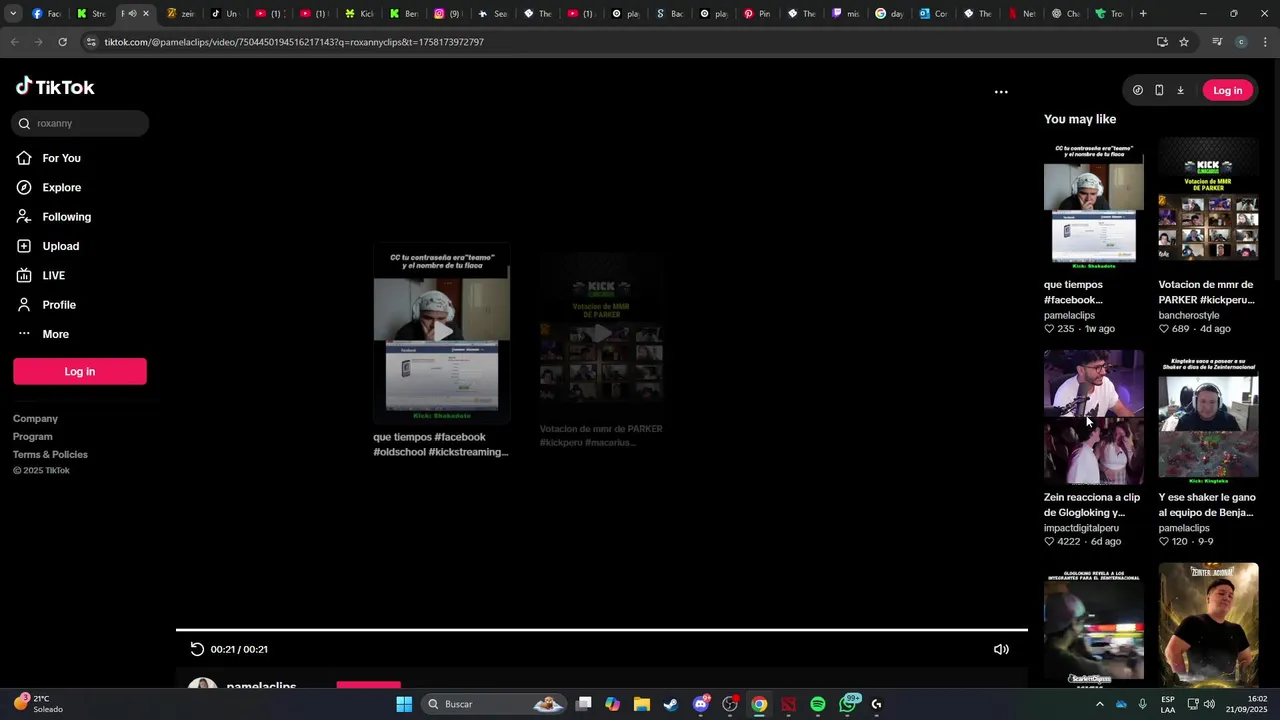
Task: Open Spotify from the taskbar
Action: tap(818, 704)
